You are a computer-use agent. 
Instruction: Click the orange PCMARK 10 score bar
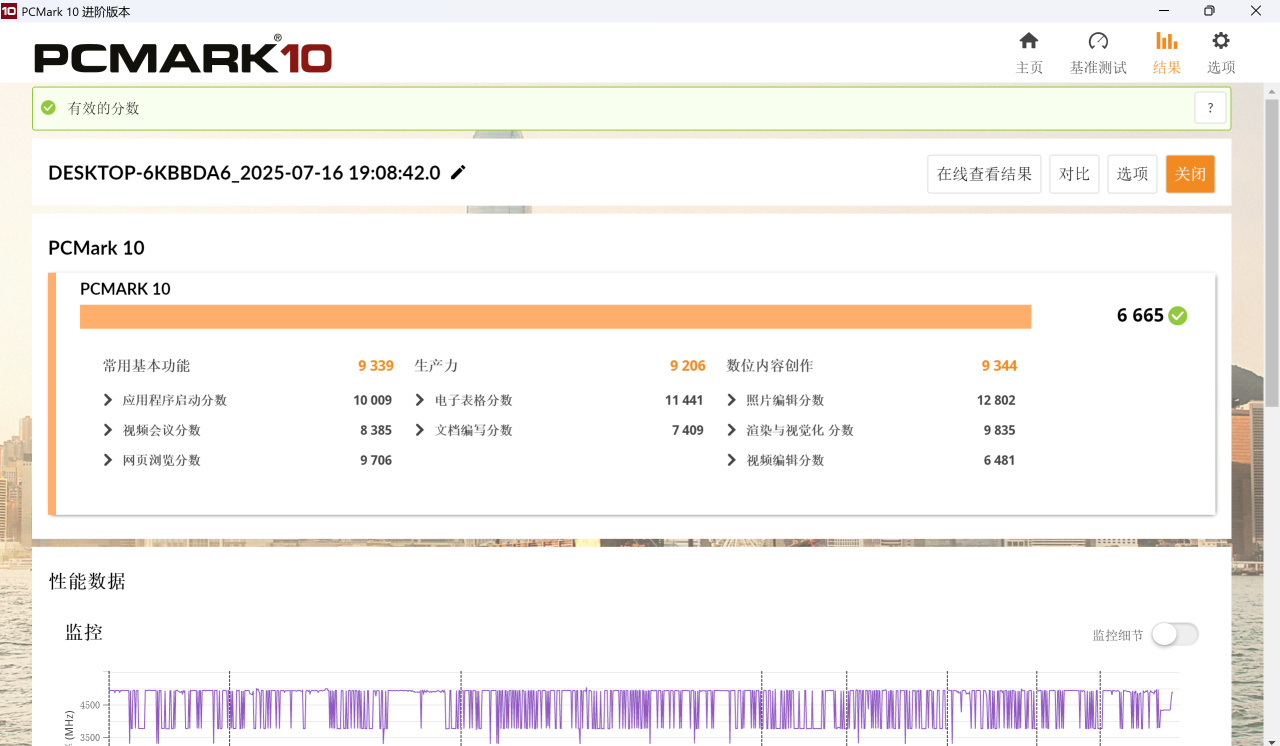pos(555,316)
